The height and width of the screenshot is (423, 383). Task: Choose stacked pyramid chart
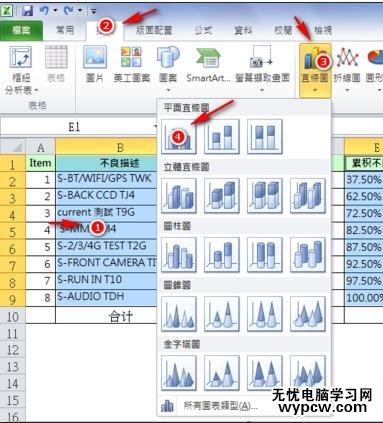(x=222, y=373)
